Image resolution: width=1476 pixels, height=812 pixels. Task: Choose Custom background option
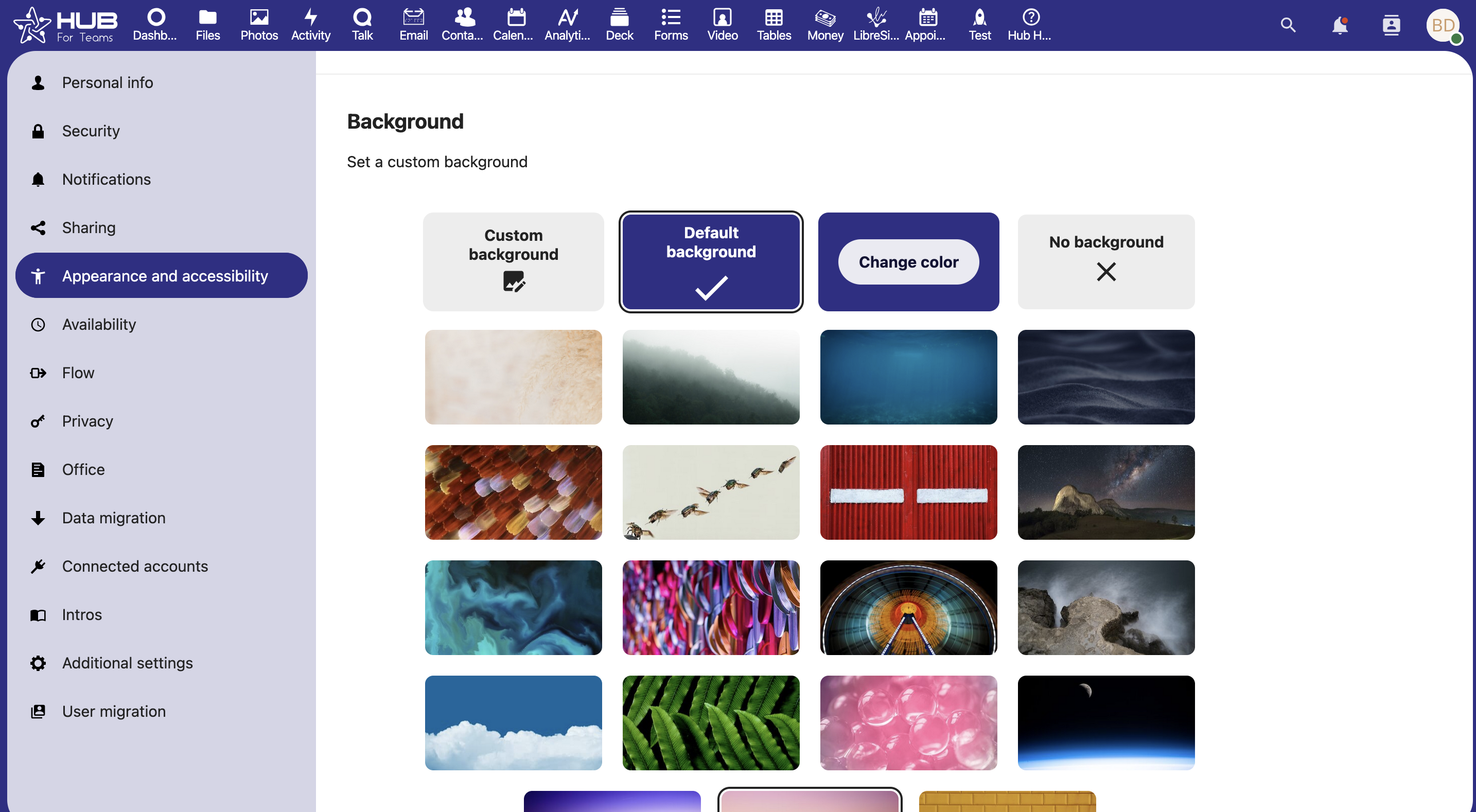coord(514,262)
